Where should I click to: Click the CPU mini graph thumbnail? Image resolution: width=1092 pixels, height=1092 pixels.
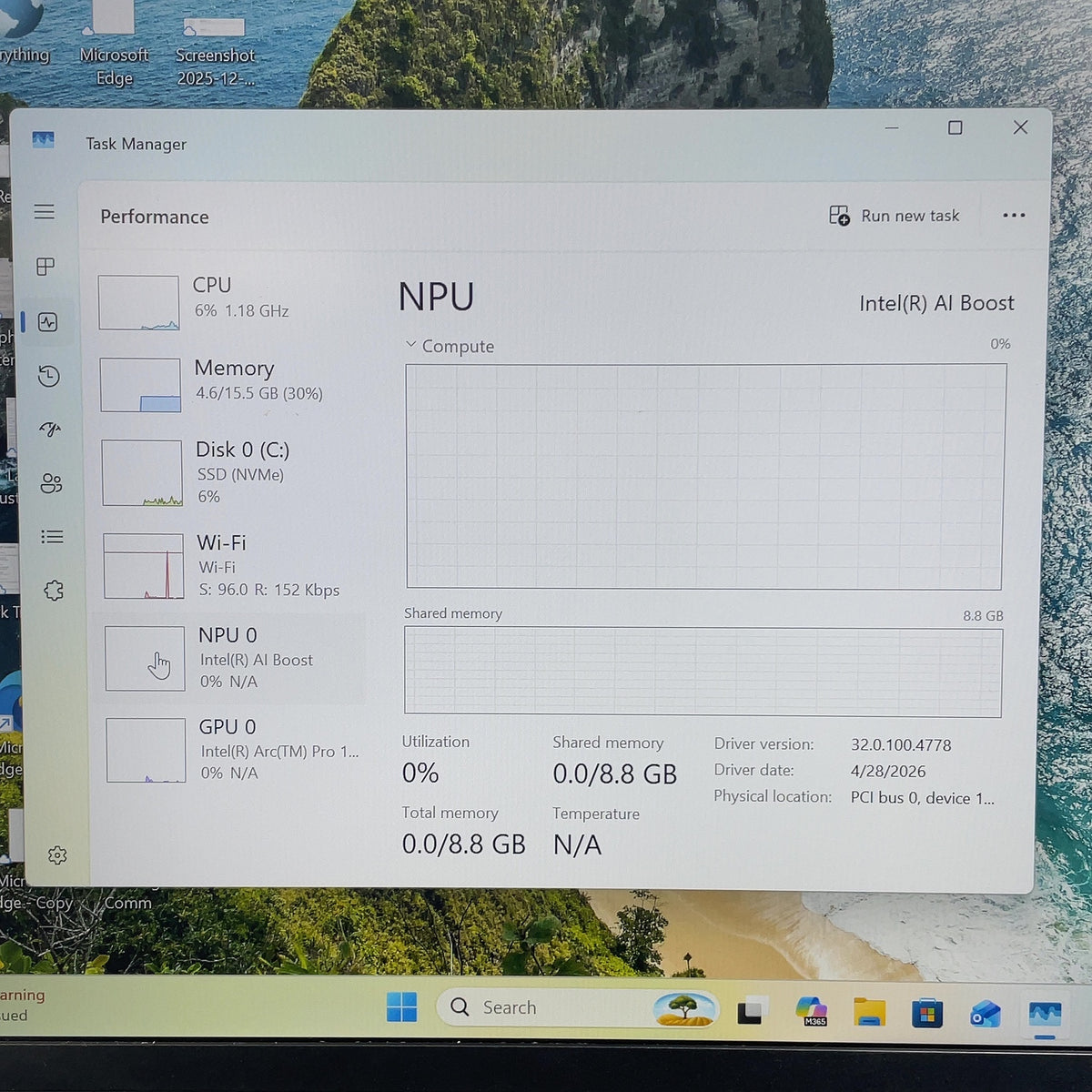coord(138,302)
